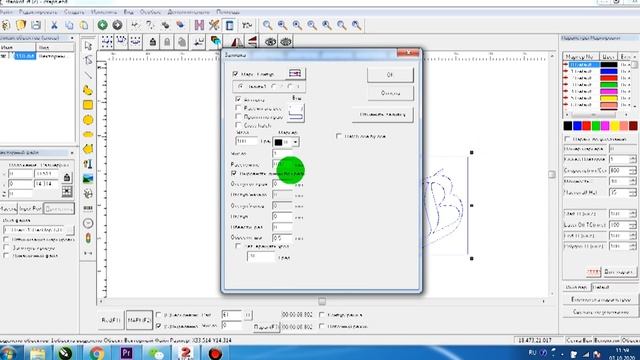Click the Cancel button below OK
Screen dimensions: 640x360
point(390,93)
